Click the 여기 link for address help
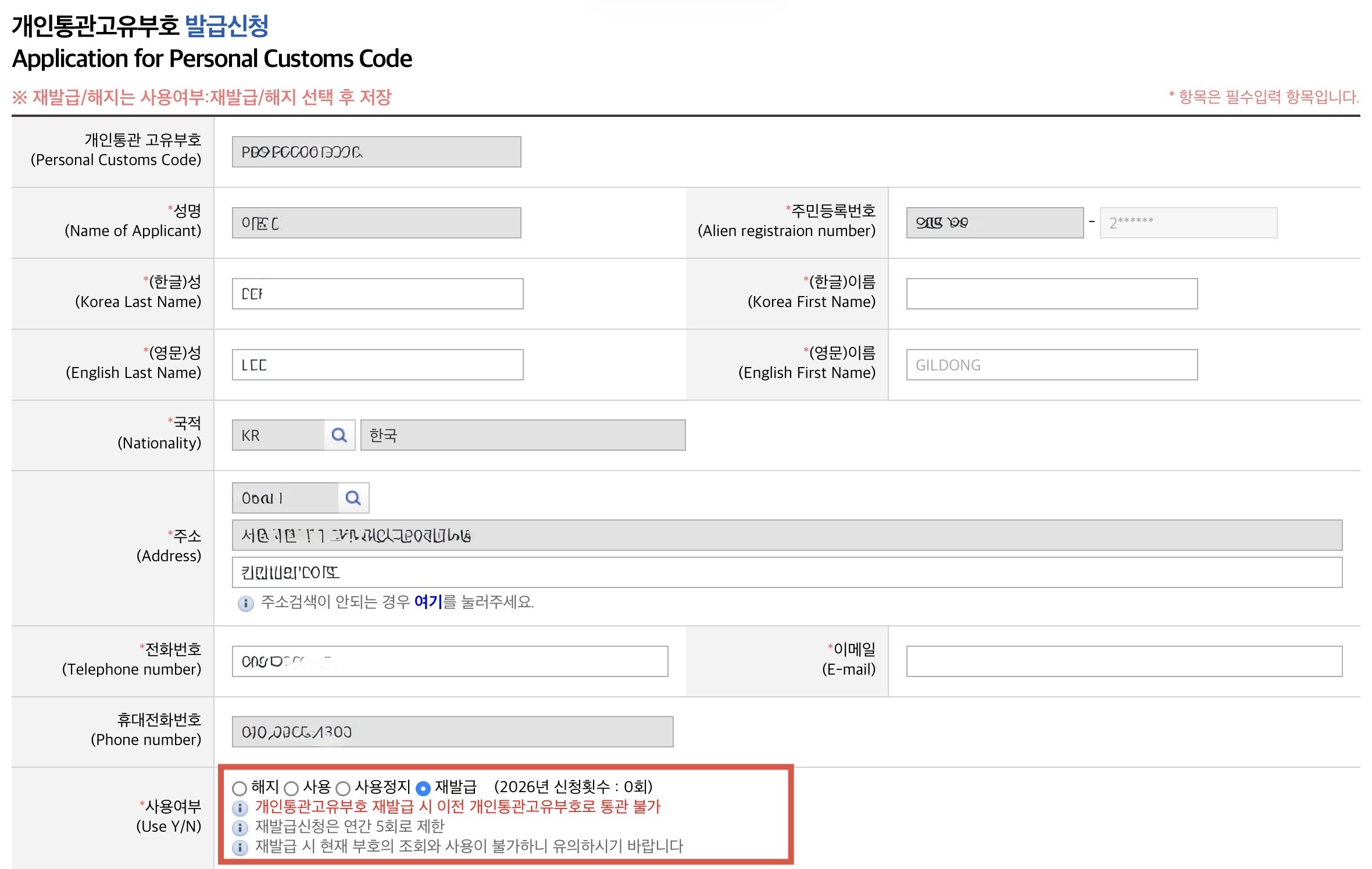Screen dimensions: 1372x869 click(x=428, y=601)
